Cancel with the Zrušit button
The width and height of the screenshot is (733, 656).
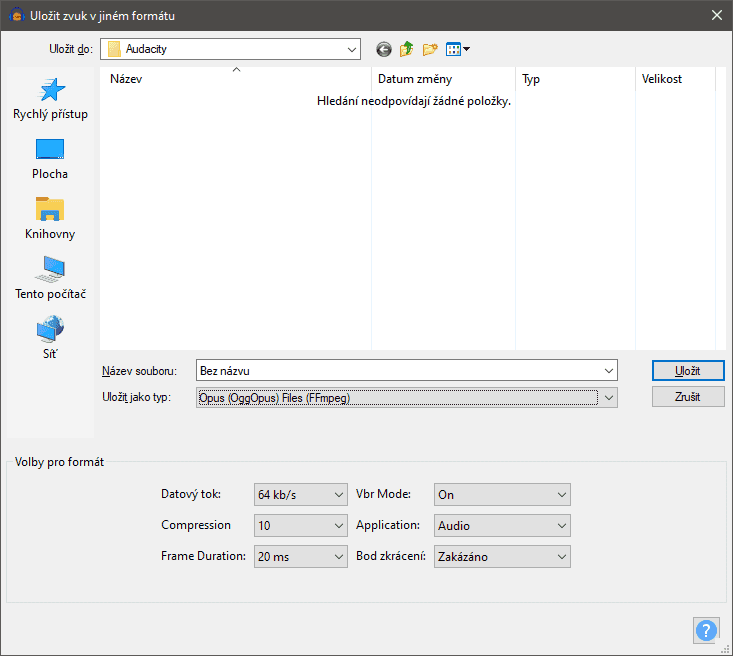688,397
